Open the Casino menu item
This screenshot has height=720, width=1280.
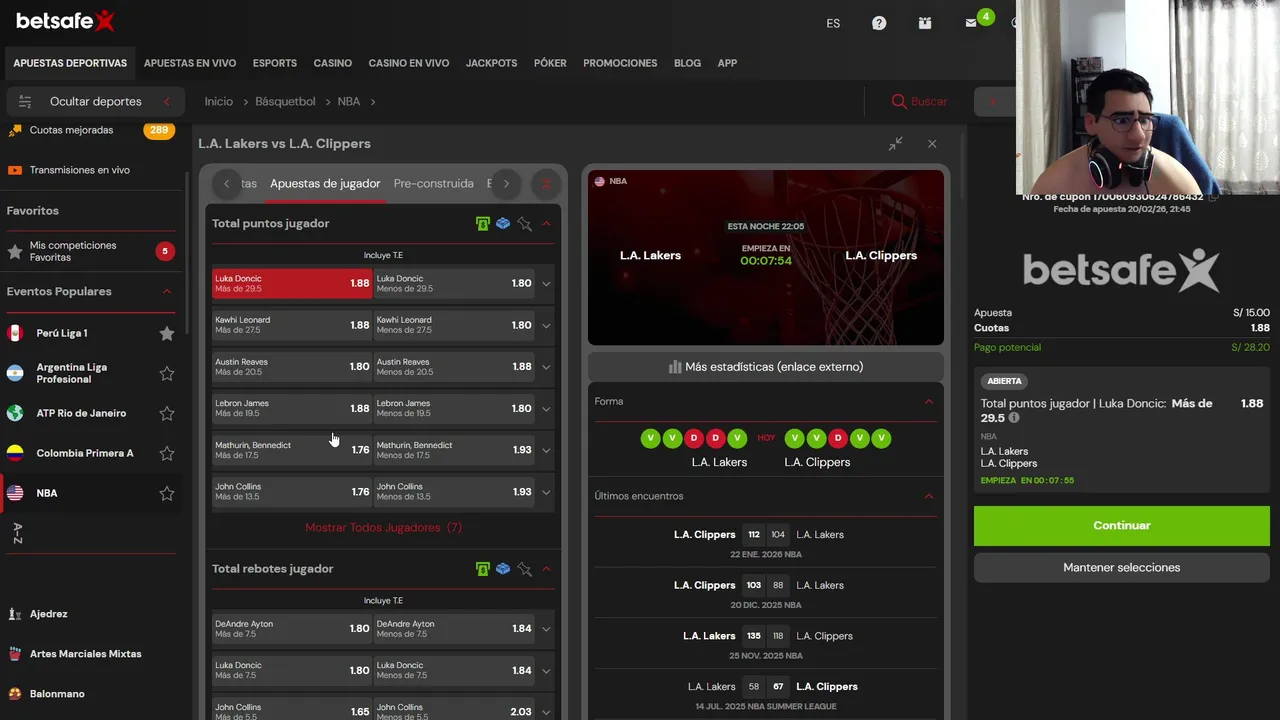[x=333, y=63]
